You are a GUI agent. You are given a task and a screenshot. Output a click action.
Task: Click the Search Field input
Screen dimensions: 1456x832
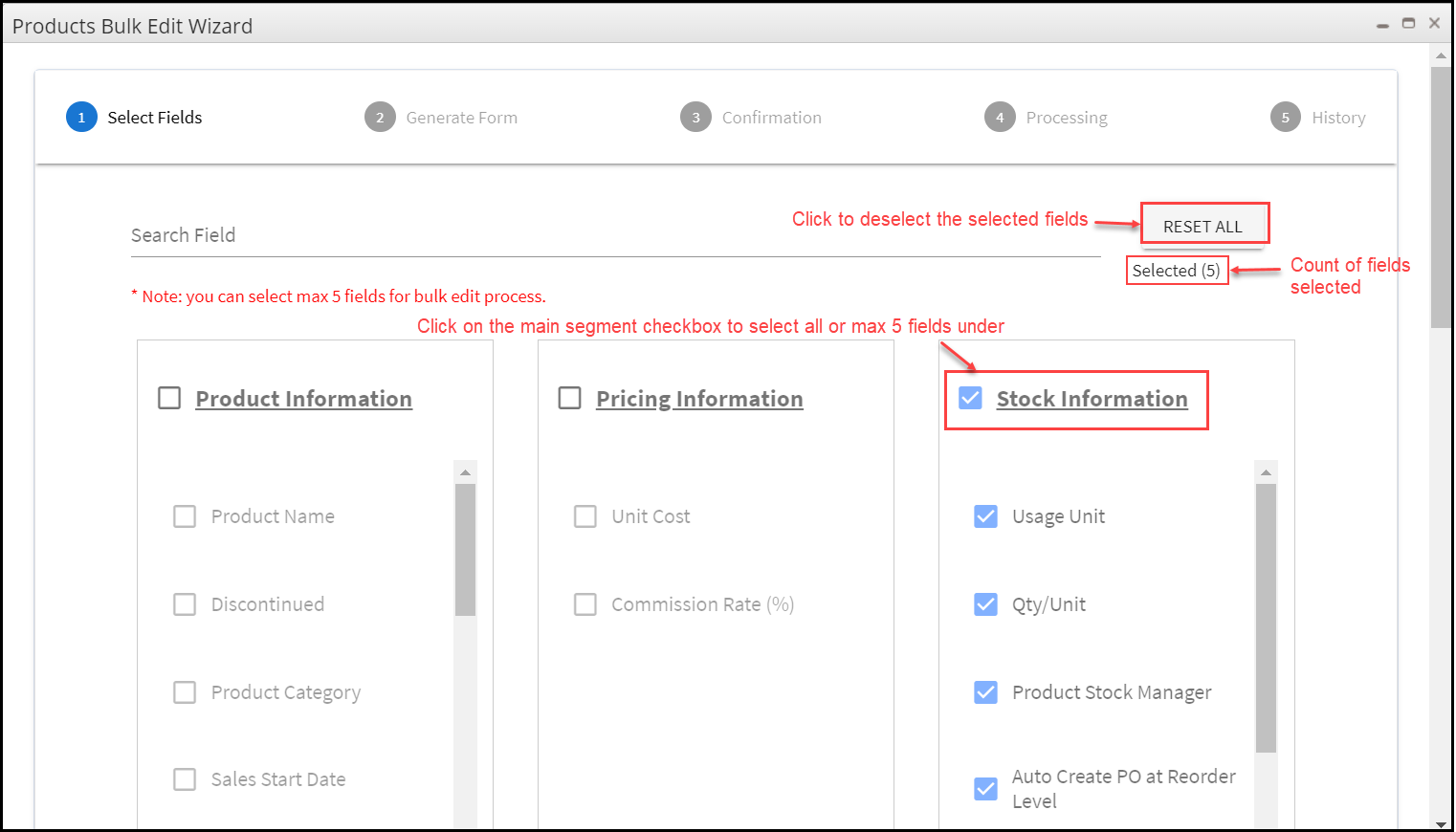tap(615, 235)
